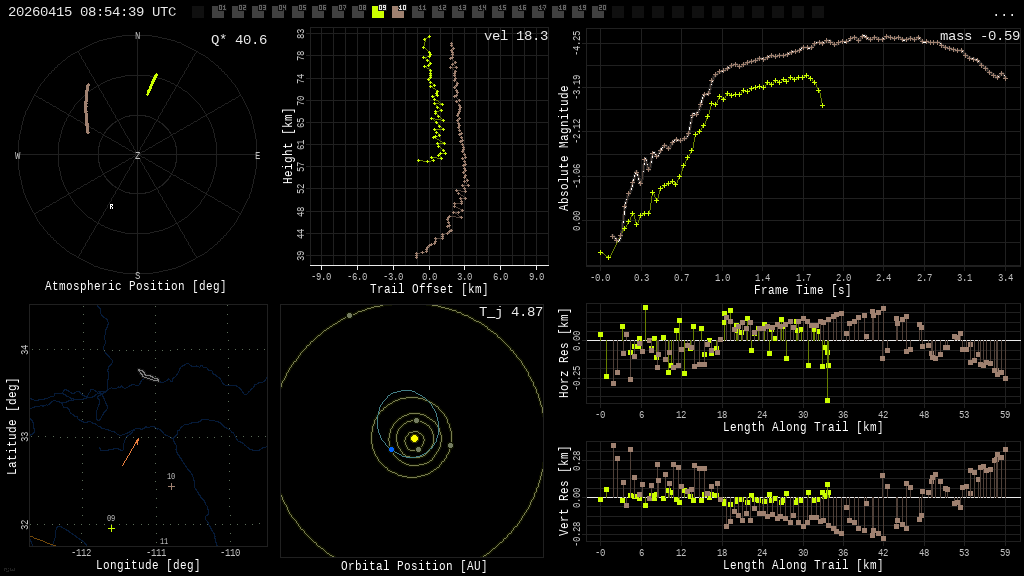The width and height of the screenshot is (1024, 576).
Task: Click the orange meteor track arrow on map
Action: 130,452
